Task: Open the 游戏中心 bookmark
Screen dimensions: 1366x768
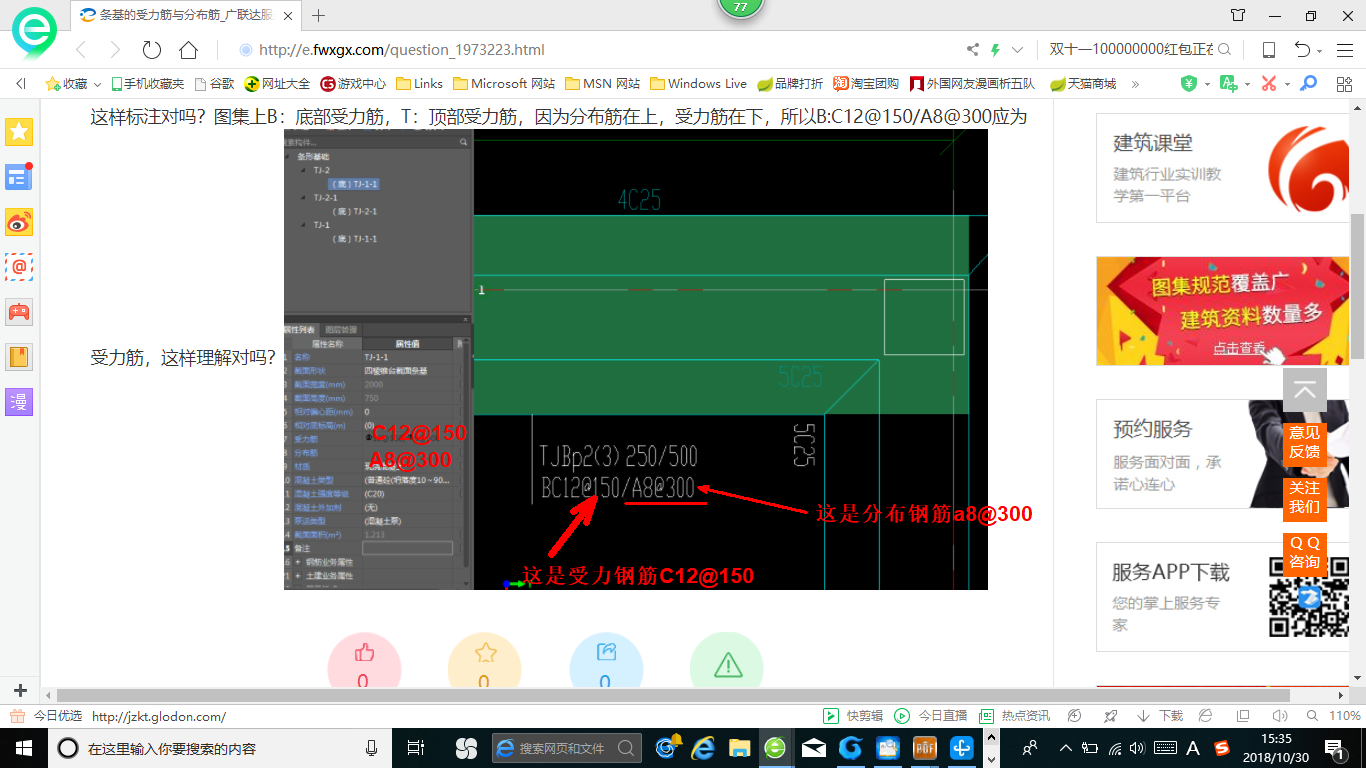Action: coord(353,84)
